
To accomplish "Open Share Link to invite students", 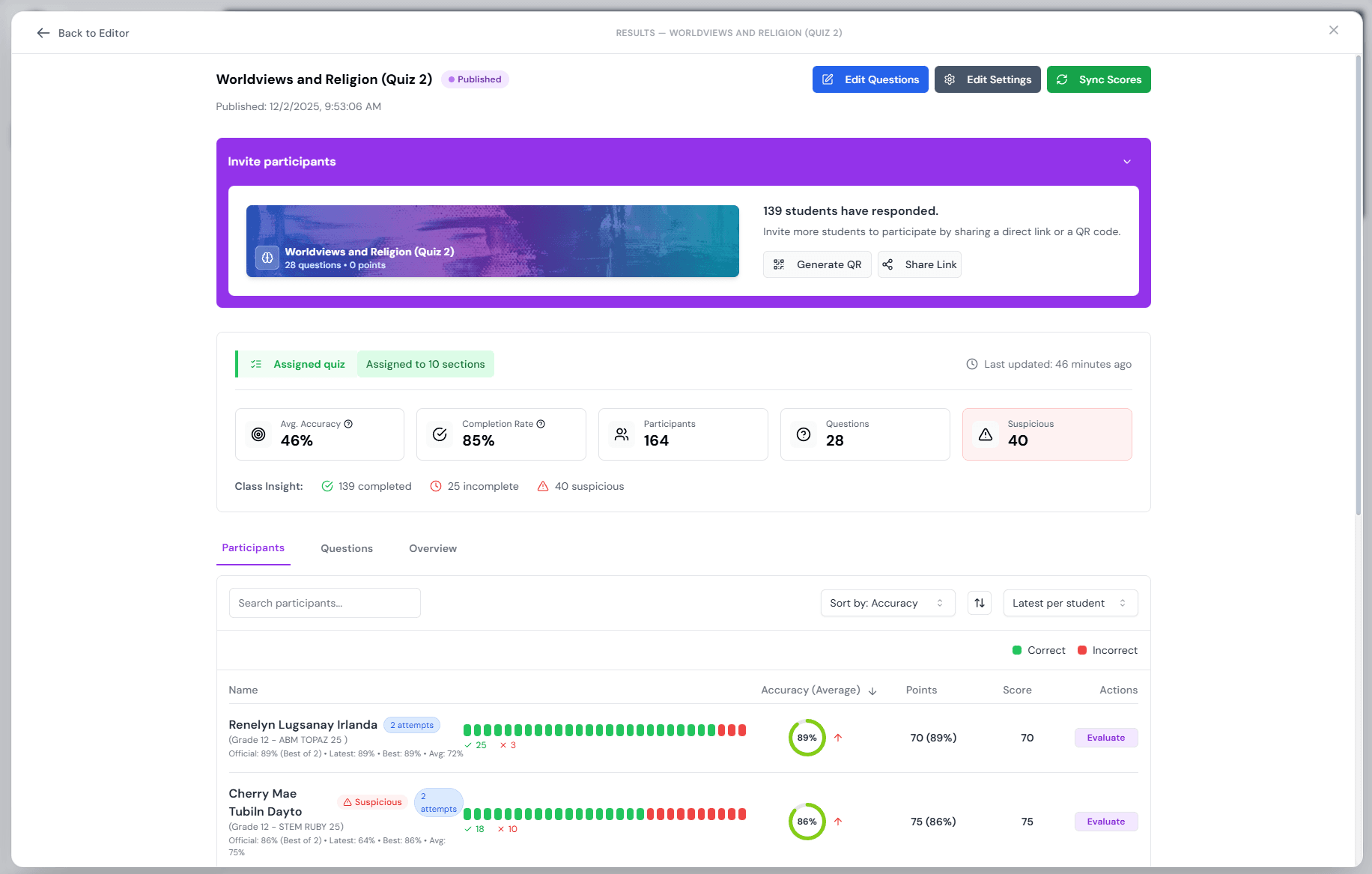I will (919, 264).
